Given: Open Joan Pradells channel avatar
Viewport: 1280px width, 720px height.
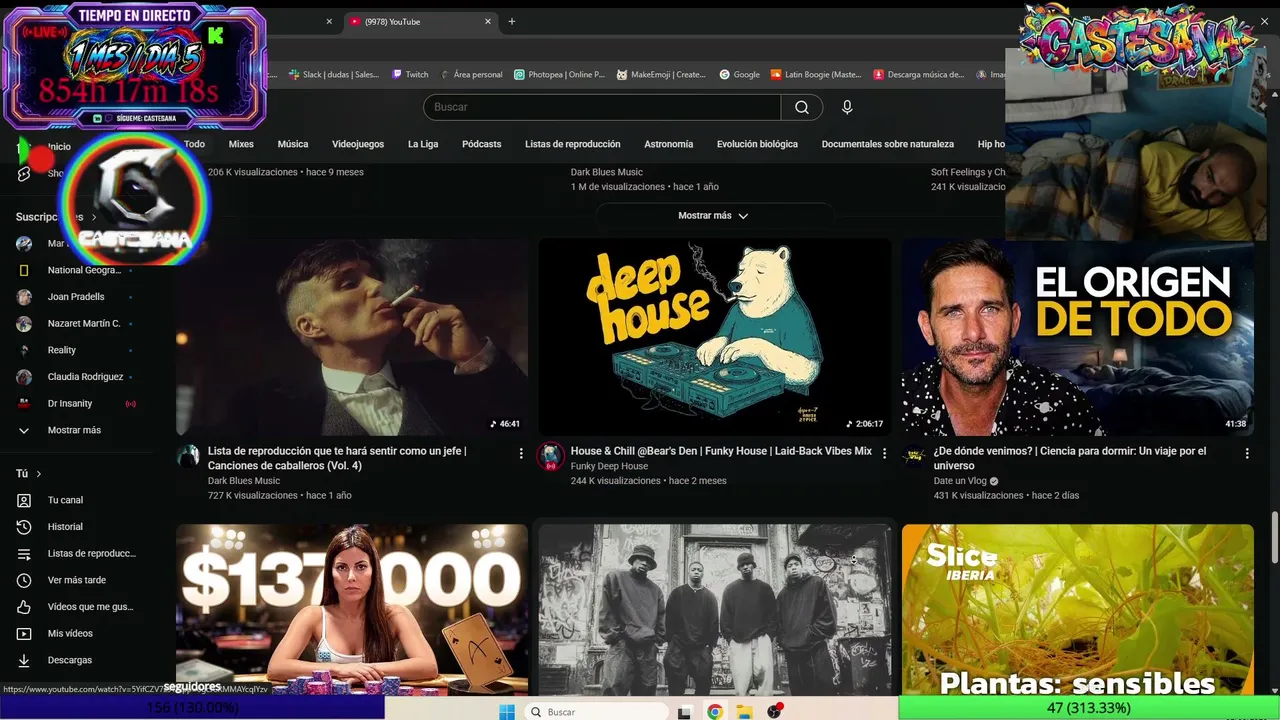Looking at the screenshot, I should coord(24,297).
